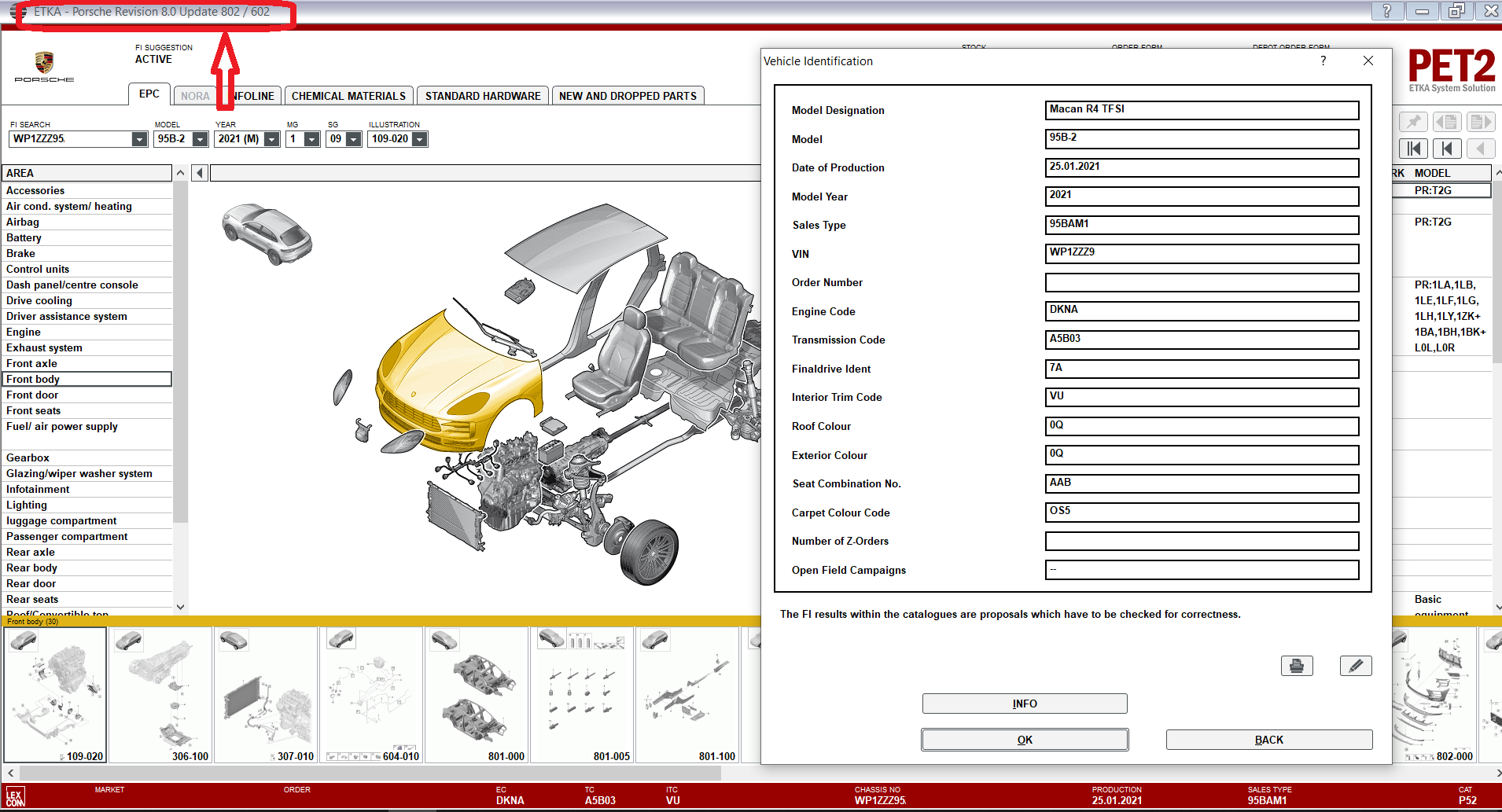Click the Model Designation field
This screenshot has width=1502, height=812.
point(1202,110)
